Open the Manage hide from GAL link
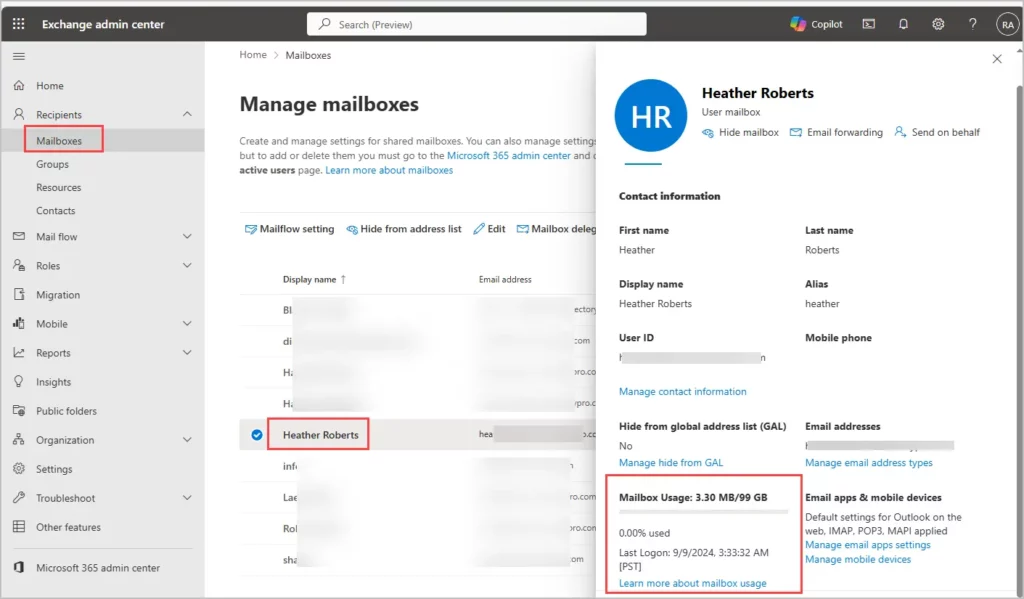The image size is (1024, 599). (x=671, y=463)
